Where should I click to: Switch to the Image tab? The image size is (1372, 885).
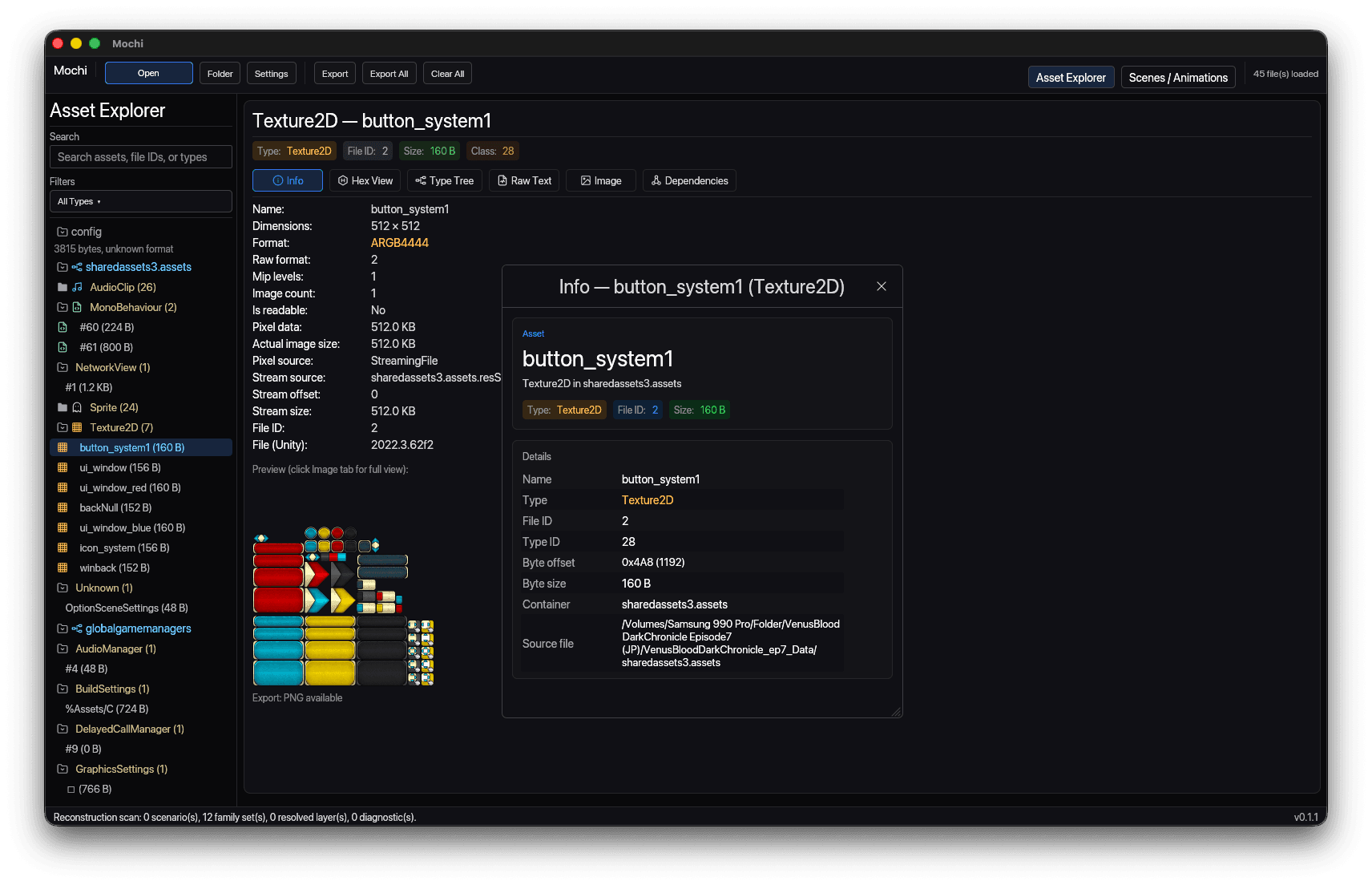pos(601,180)
